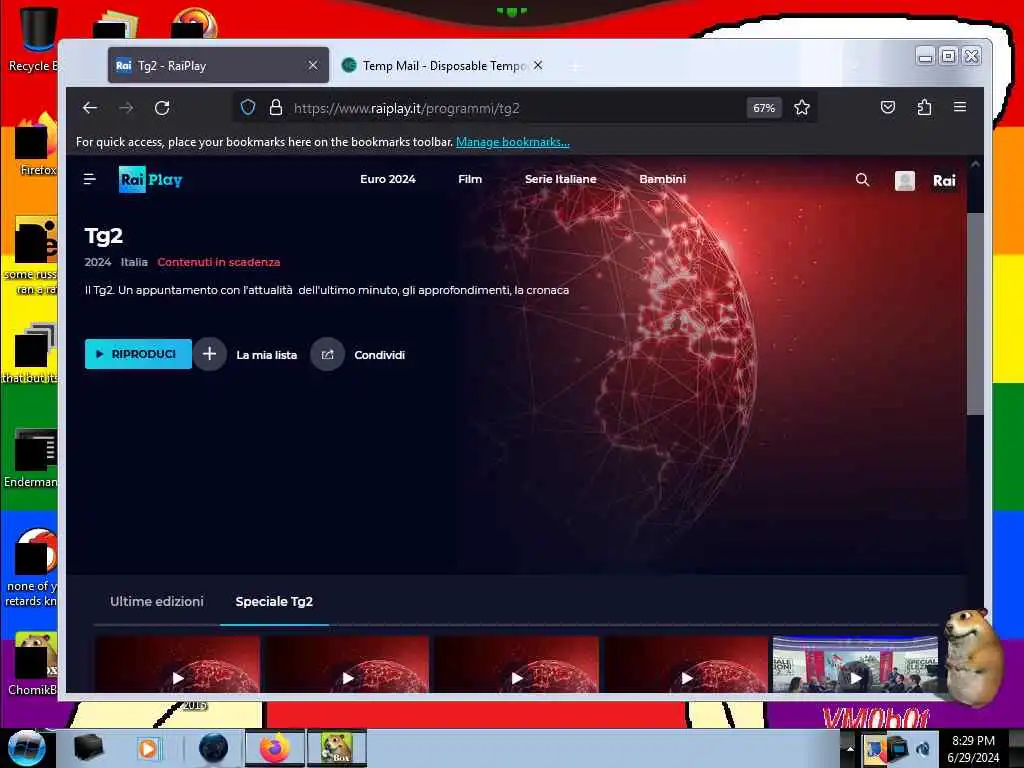The width and height of the screenshot is (1024, 768).
Task: Open the RaiPlay side menu hamburger
Action: point(90,179)
